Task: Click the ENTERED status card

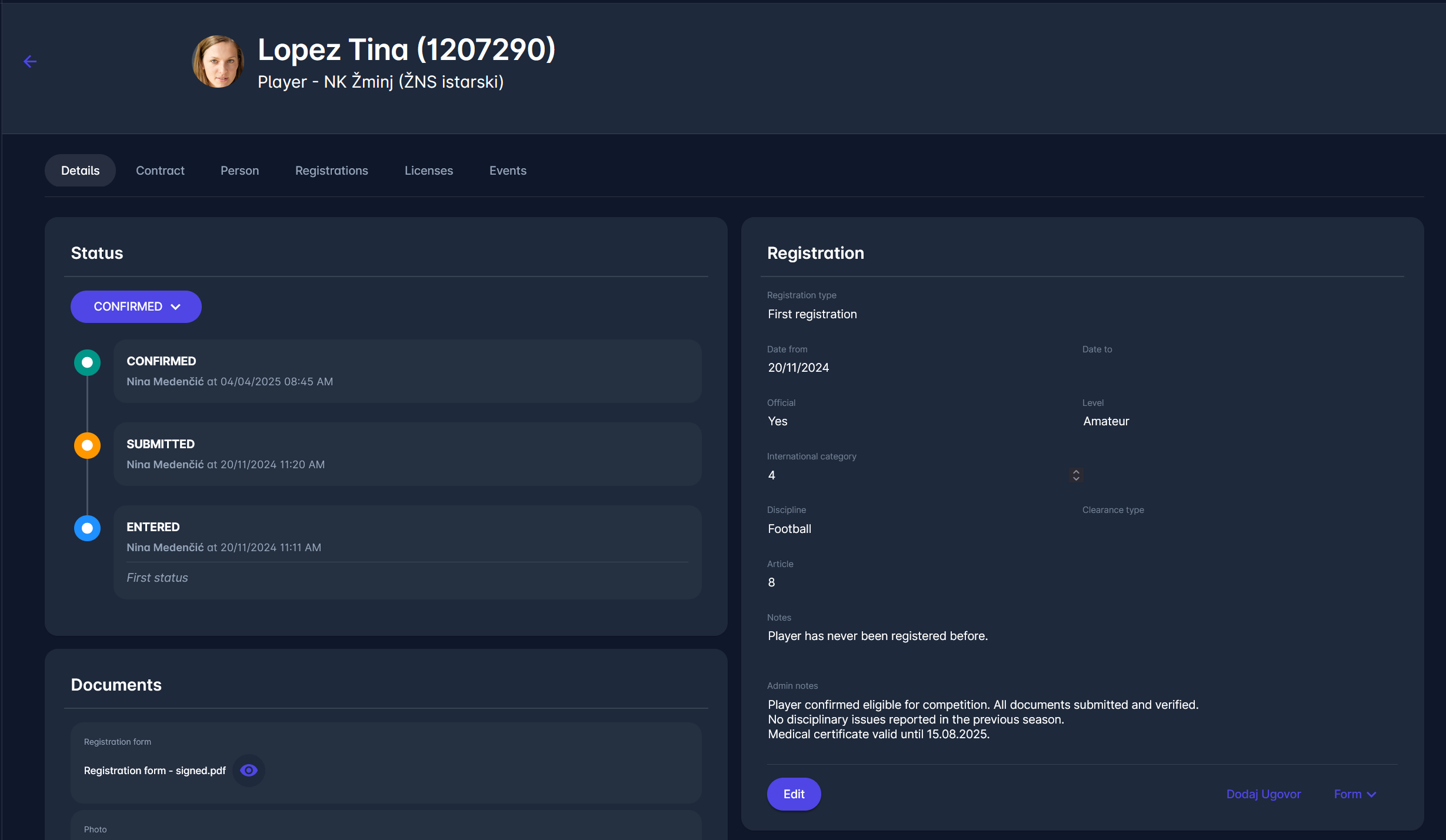Action: coord(407,552)
